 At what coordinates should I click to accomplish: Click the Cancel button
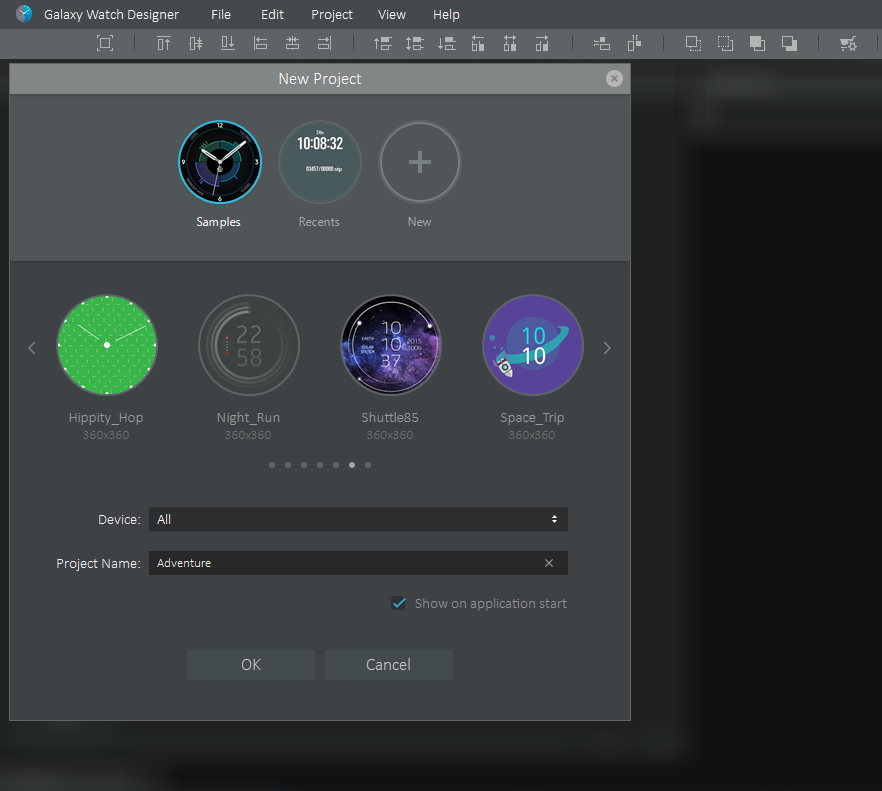click(389, 665)
